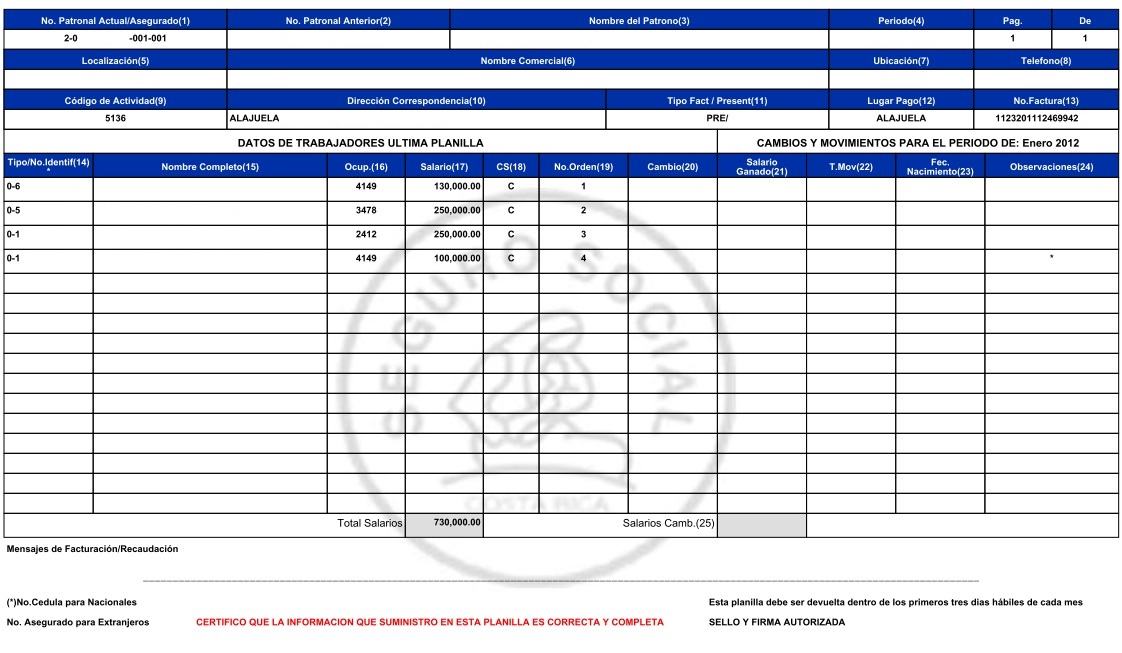Click the "Esta planilla debe ser devuelta" notice
Viewport: 1122px width, 653px height.
click(x=895, y=602)
